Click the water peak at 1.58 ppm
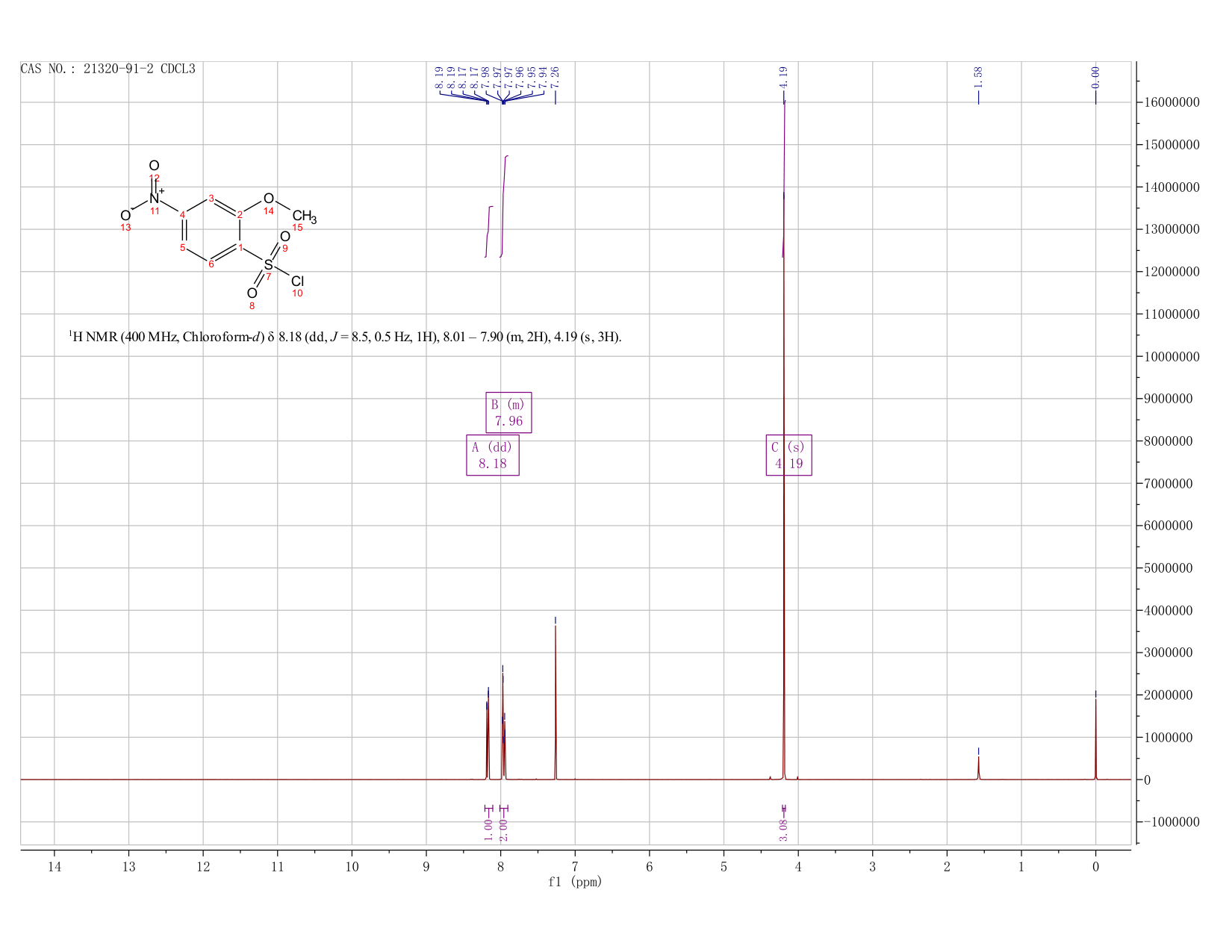The height and width of the screenshot is (952, 1232). point(978,768)
